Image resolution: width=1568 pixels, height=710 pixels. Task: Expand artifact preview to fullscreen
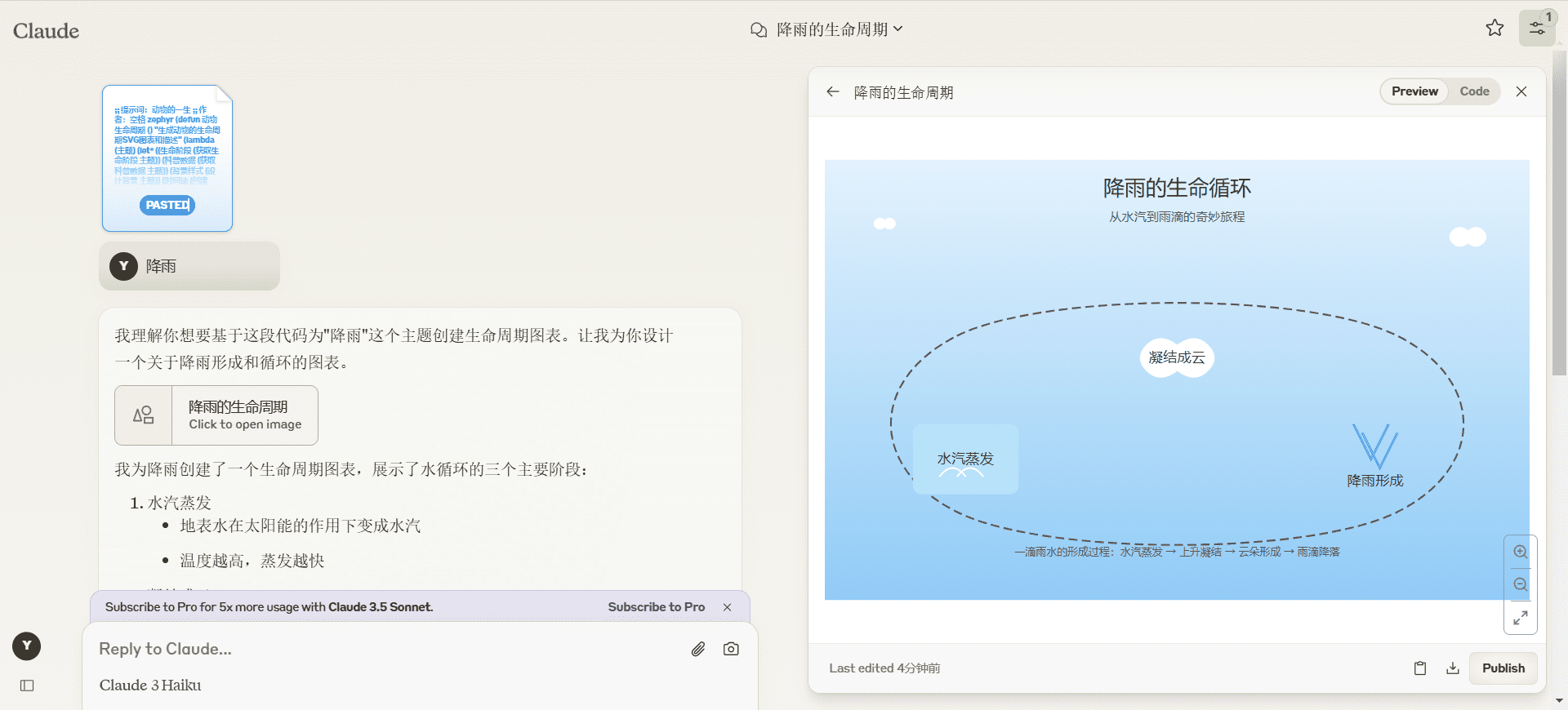coord(1520,618)
